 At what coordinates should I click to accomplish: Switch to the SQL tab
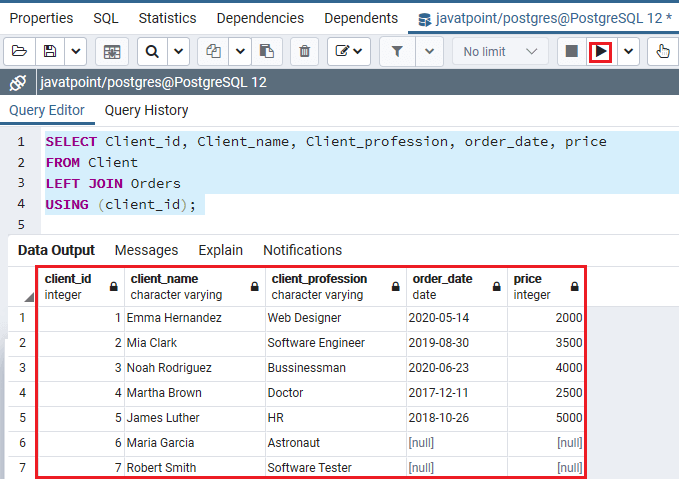pos(106,18)
